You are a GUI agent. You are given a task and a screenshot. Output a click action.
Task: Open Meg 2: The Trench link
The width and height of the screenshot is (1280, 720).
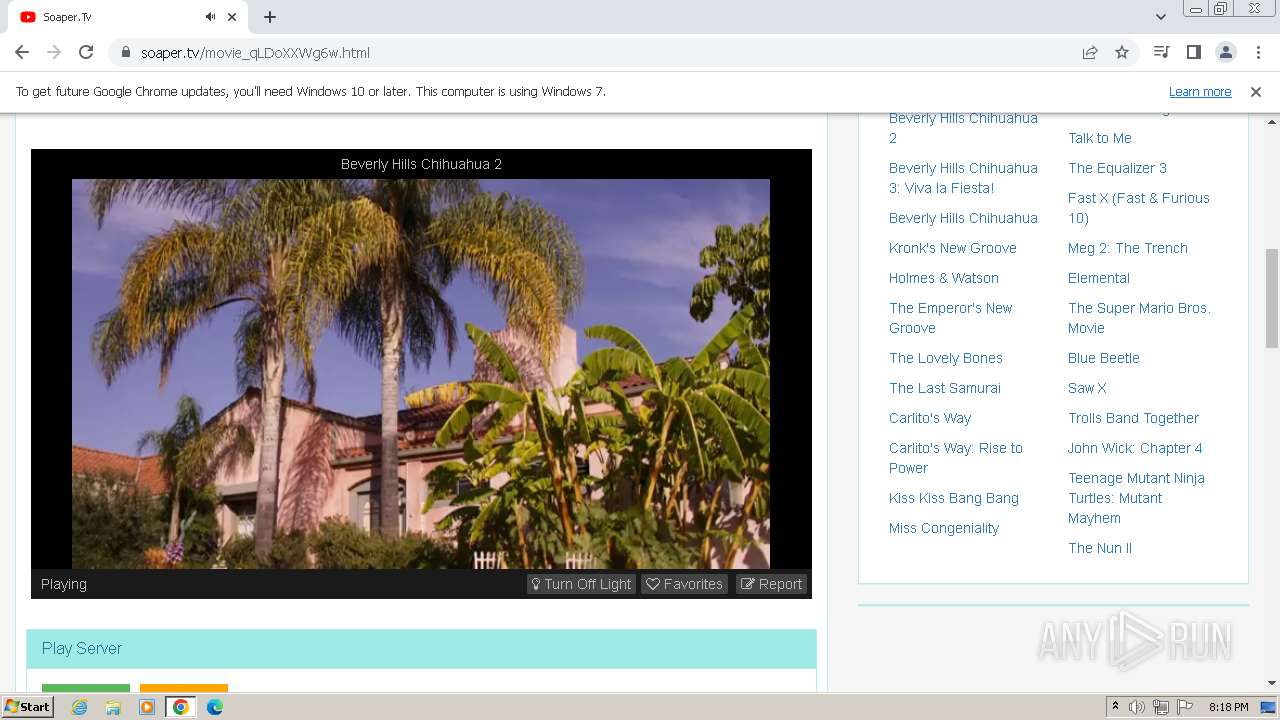pyautogui.click(x=1127, y=248)
